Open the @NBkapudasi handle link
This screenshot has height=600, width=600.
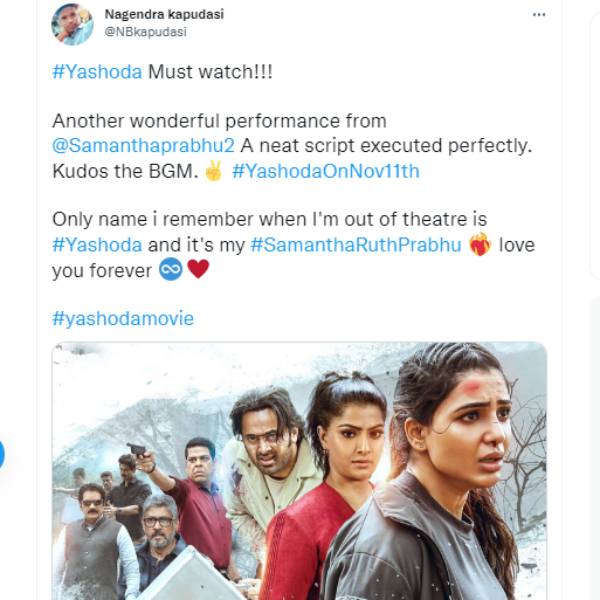point(144,31)
